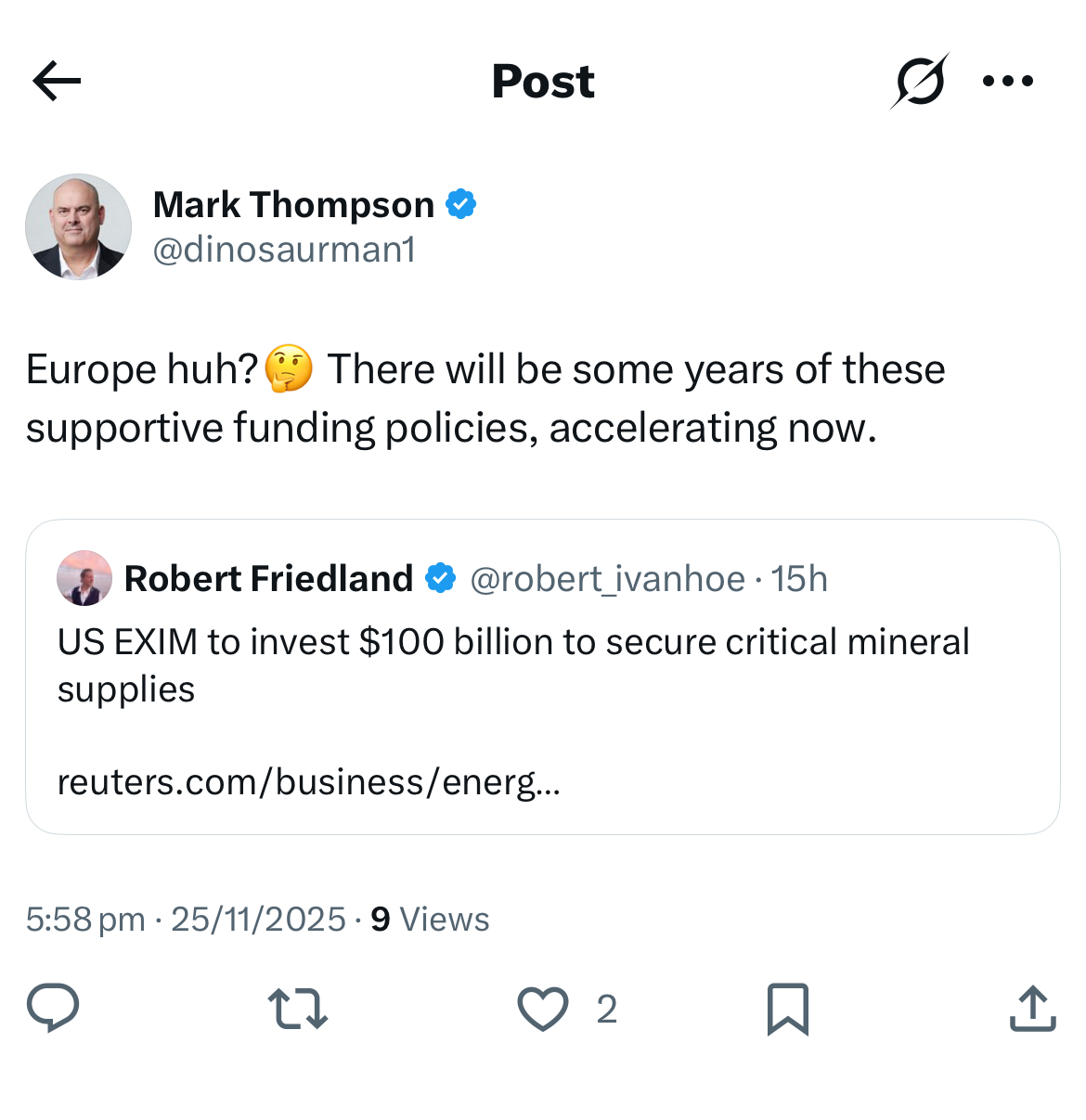
Task: Click Robert Friedland's verified badge
Action: click(x=440, y=579)
